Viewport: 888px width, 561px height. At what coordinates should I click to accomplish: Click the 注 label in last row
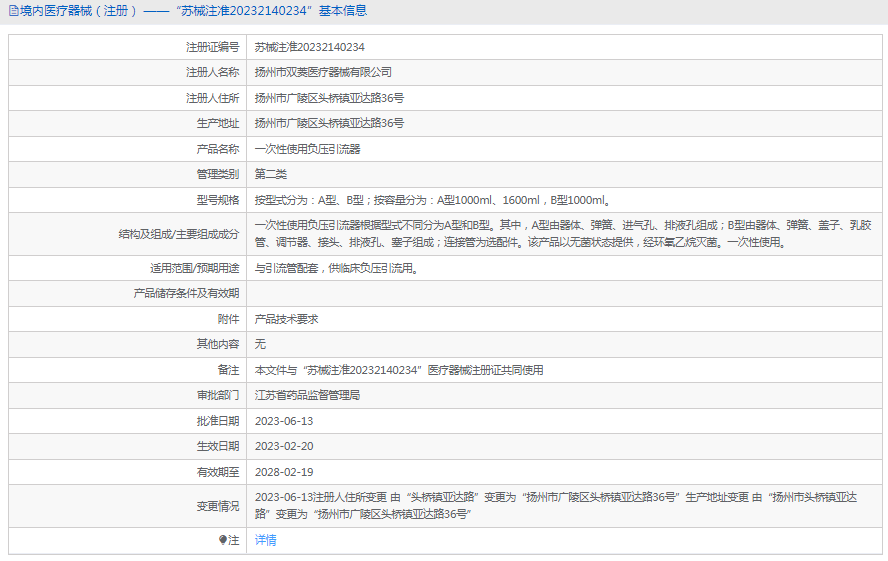[x=234, y=540]
